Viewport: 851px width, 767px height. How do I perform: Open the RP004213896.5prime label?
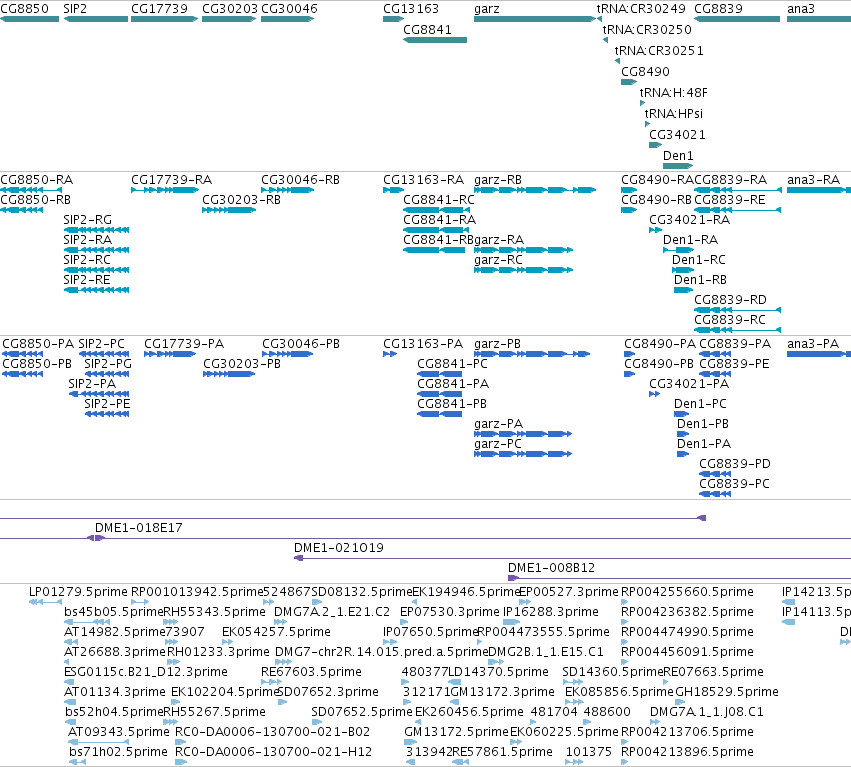point(687,752)
